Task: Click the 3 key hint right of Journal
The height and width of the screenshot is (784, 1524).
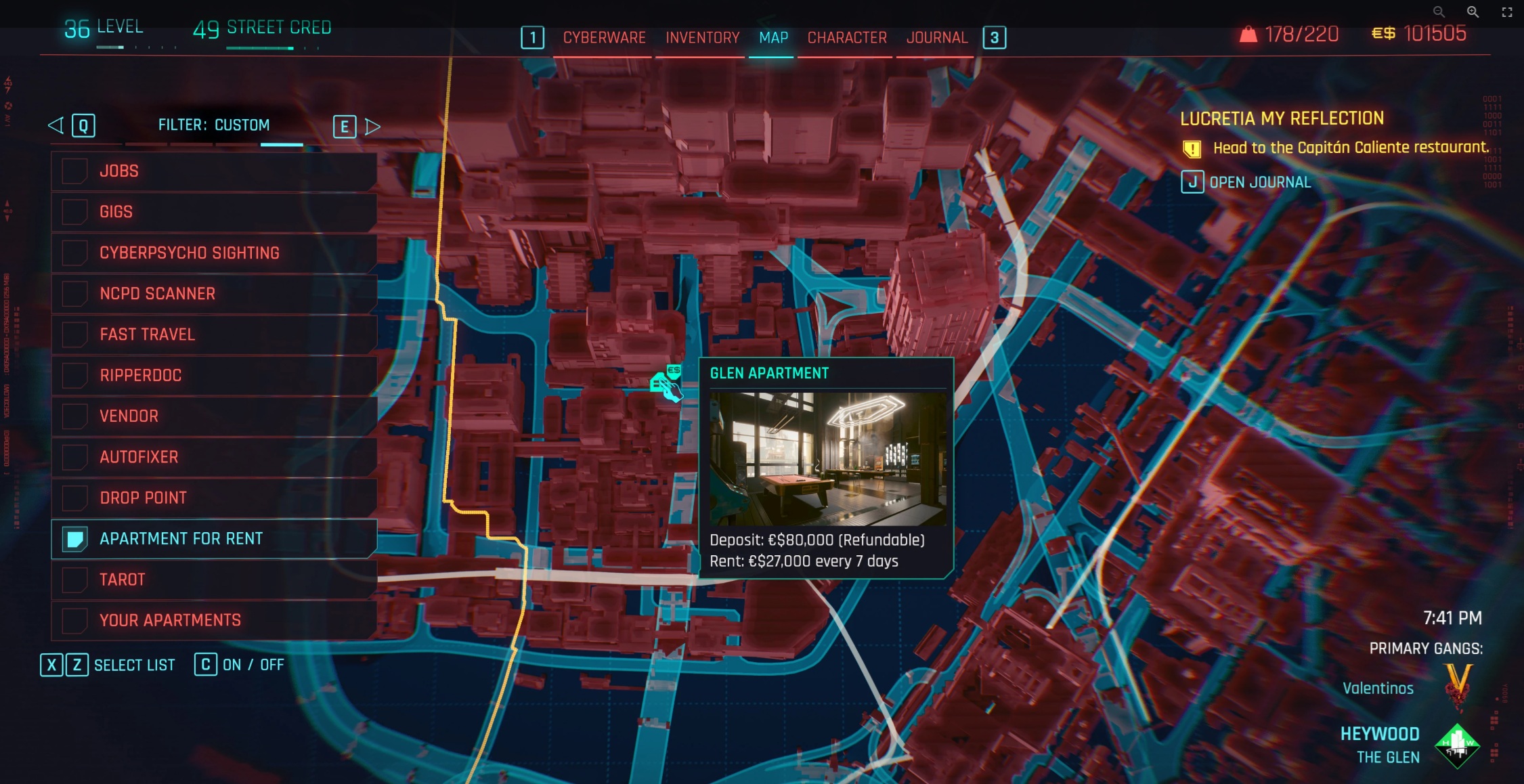Action: (994, 37)
